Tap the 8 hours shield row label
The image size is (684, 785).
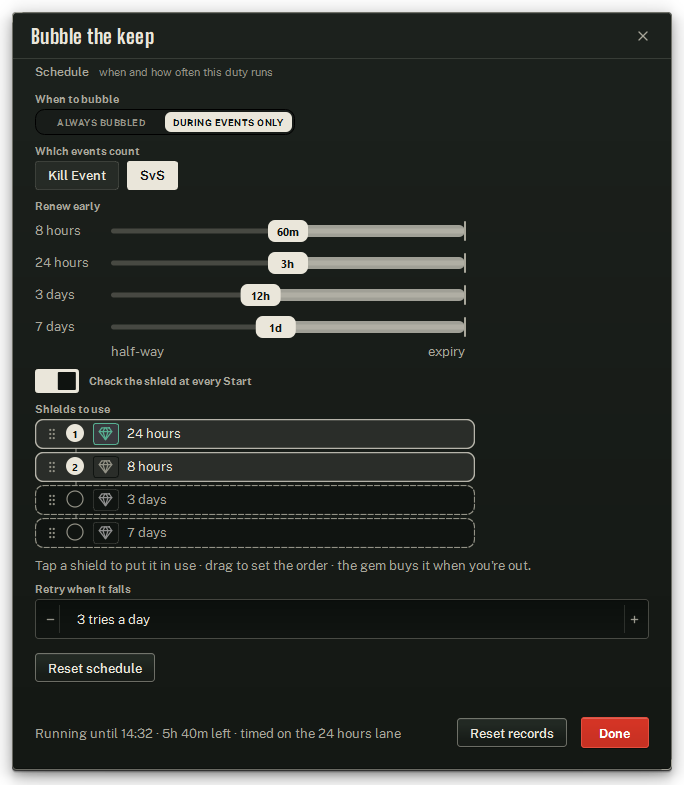click(150, 467)
